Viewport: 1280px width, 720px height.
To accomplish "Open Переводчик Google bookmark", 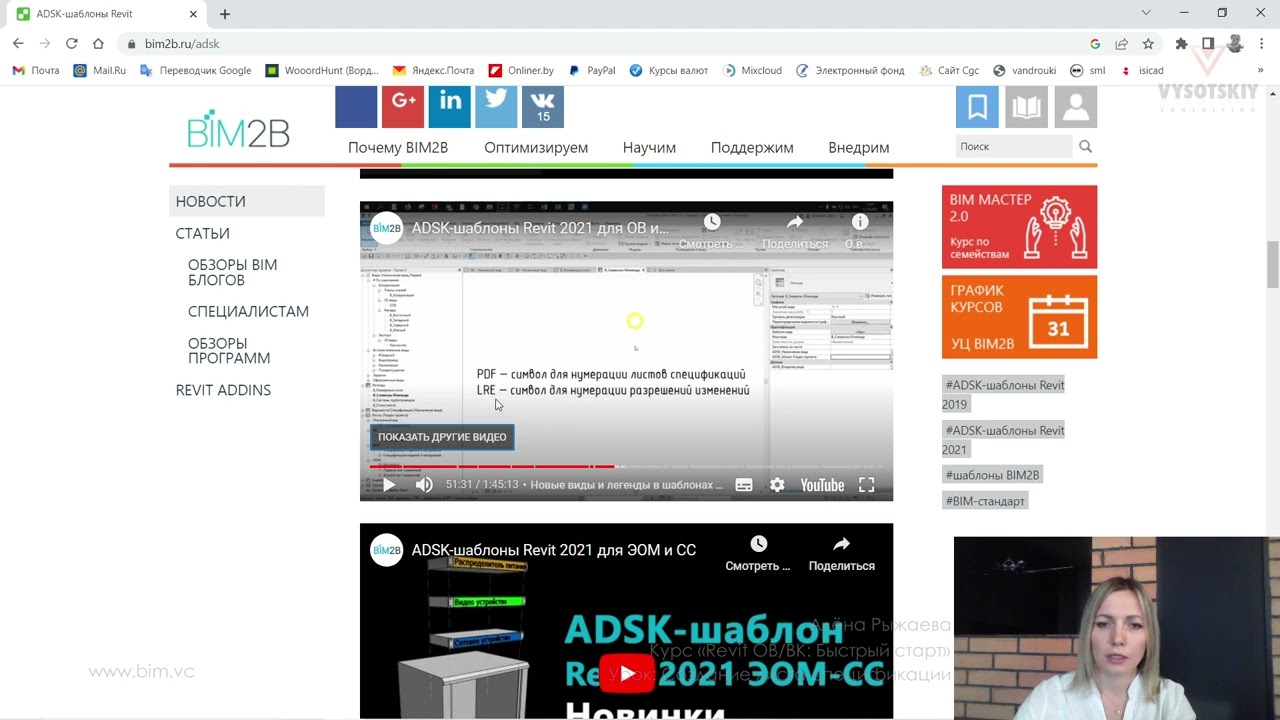I will (x=196, y=71).
